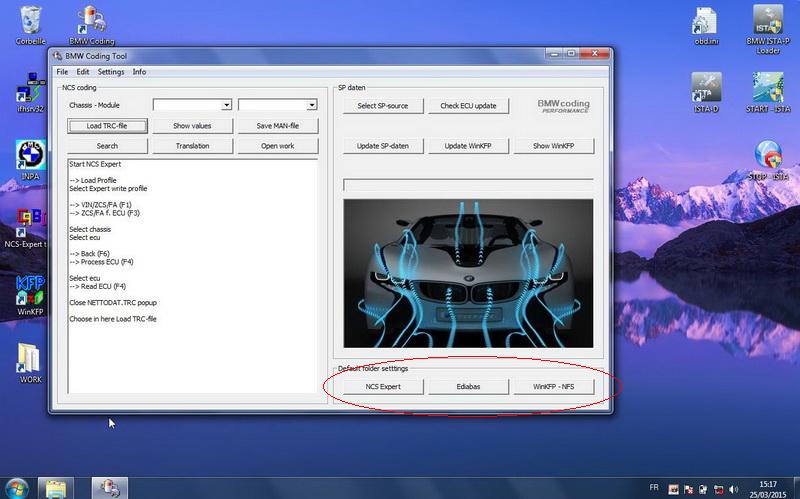Click the BMW concept car image
This screenshot has width=800, height=499.
coord(468,273)
